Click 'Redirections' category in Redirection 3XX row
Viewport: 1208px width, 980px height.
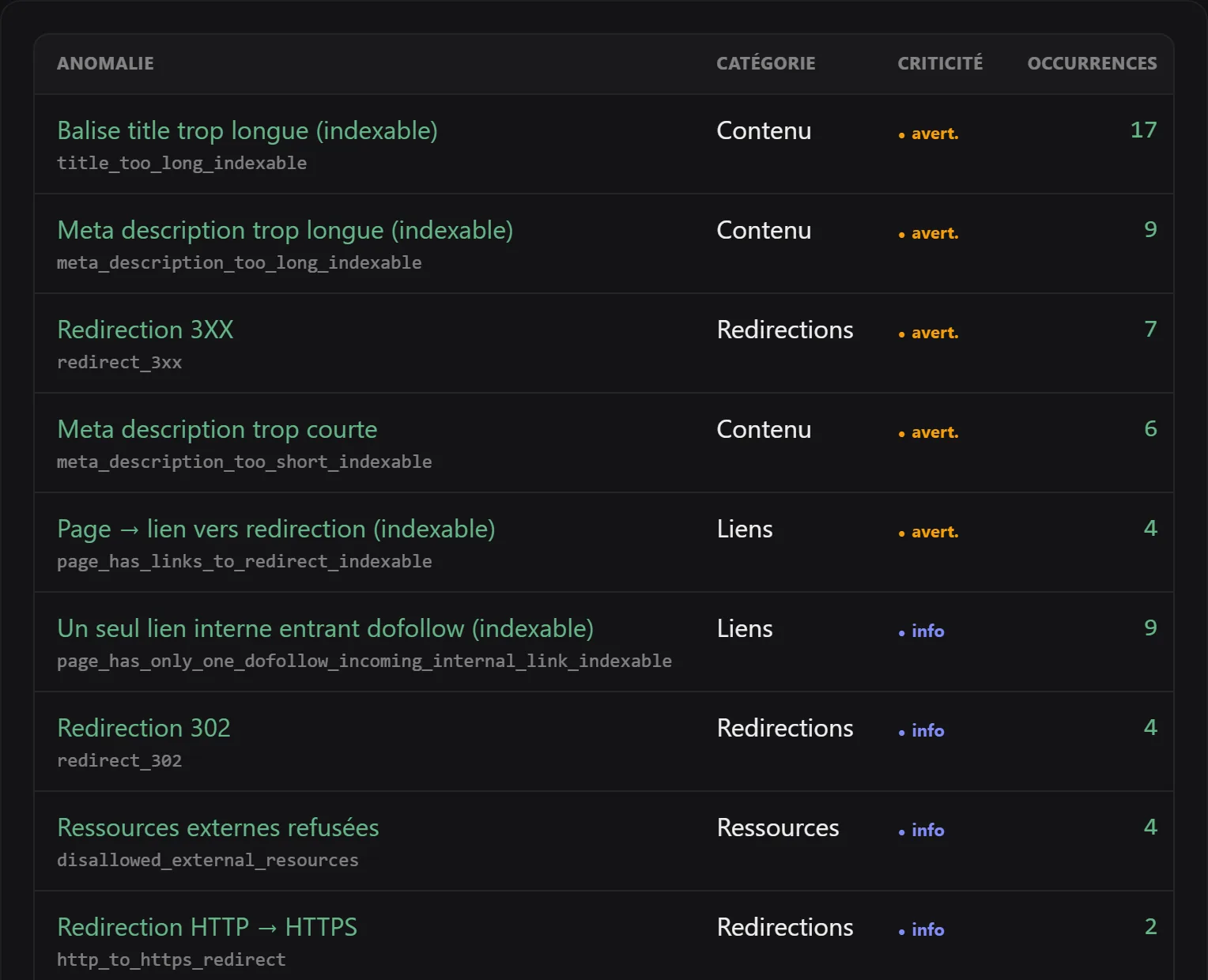(785, 330)
